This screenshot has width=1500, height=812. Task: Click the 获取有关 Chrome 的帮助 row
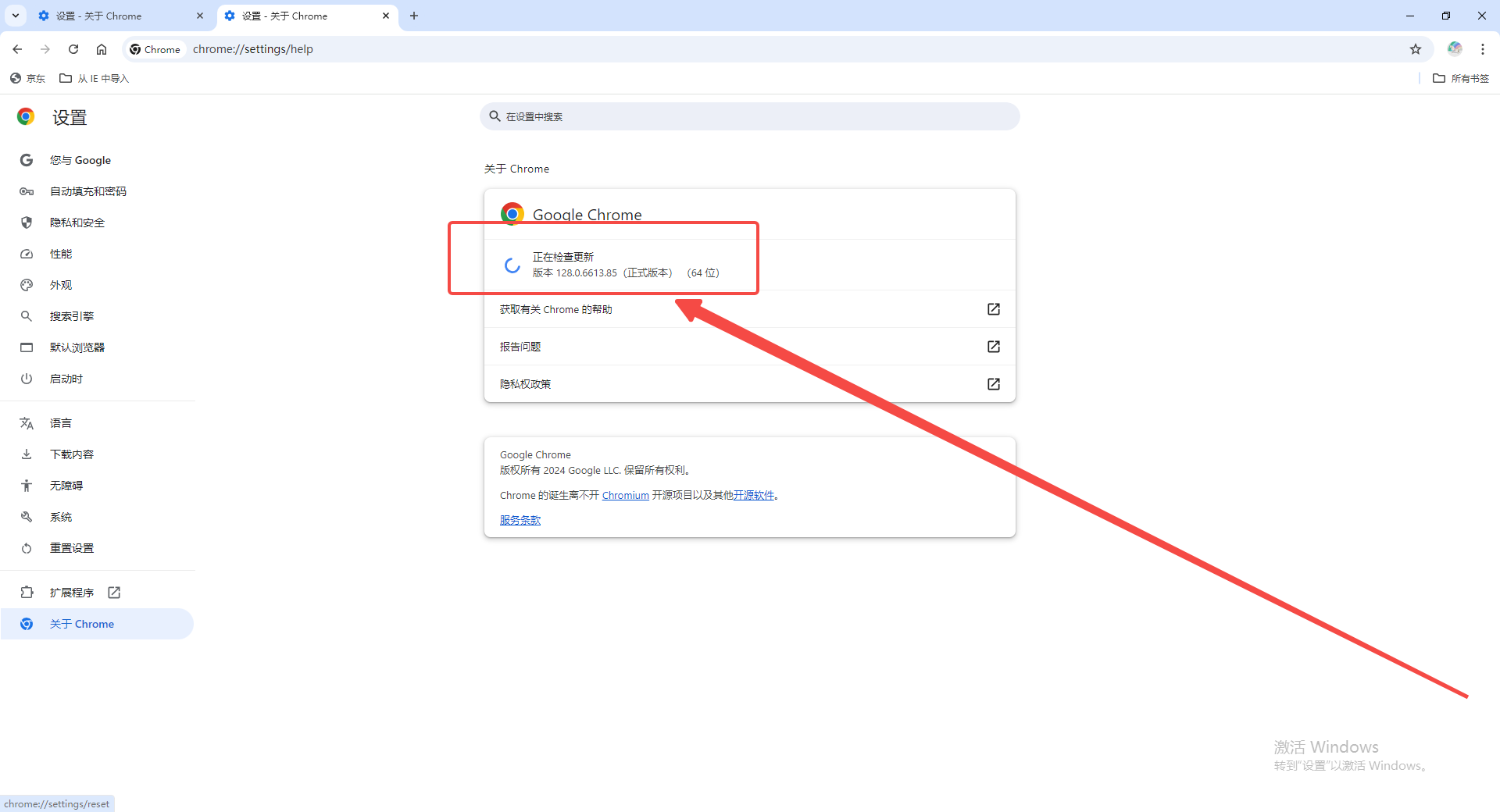[750, 309]
